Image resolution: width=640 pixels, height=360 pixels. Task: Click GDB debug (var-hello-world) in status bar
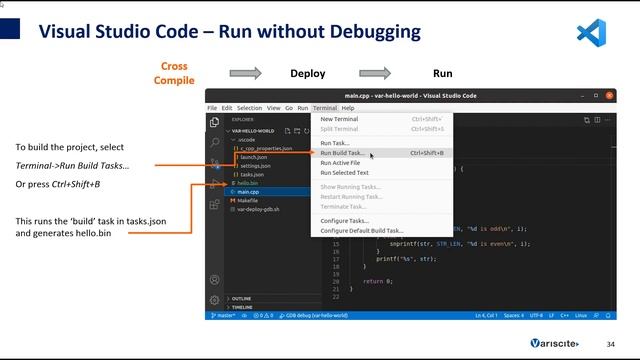click(x=313, y=316)
